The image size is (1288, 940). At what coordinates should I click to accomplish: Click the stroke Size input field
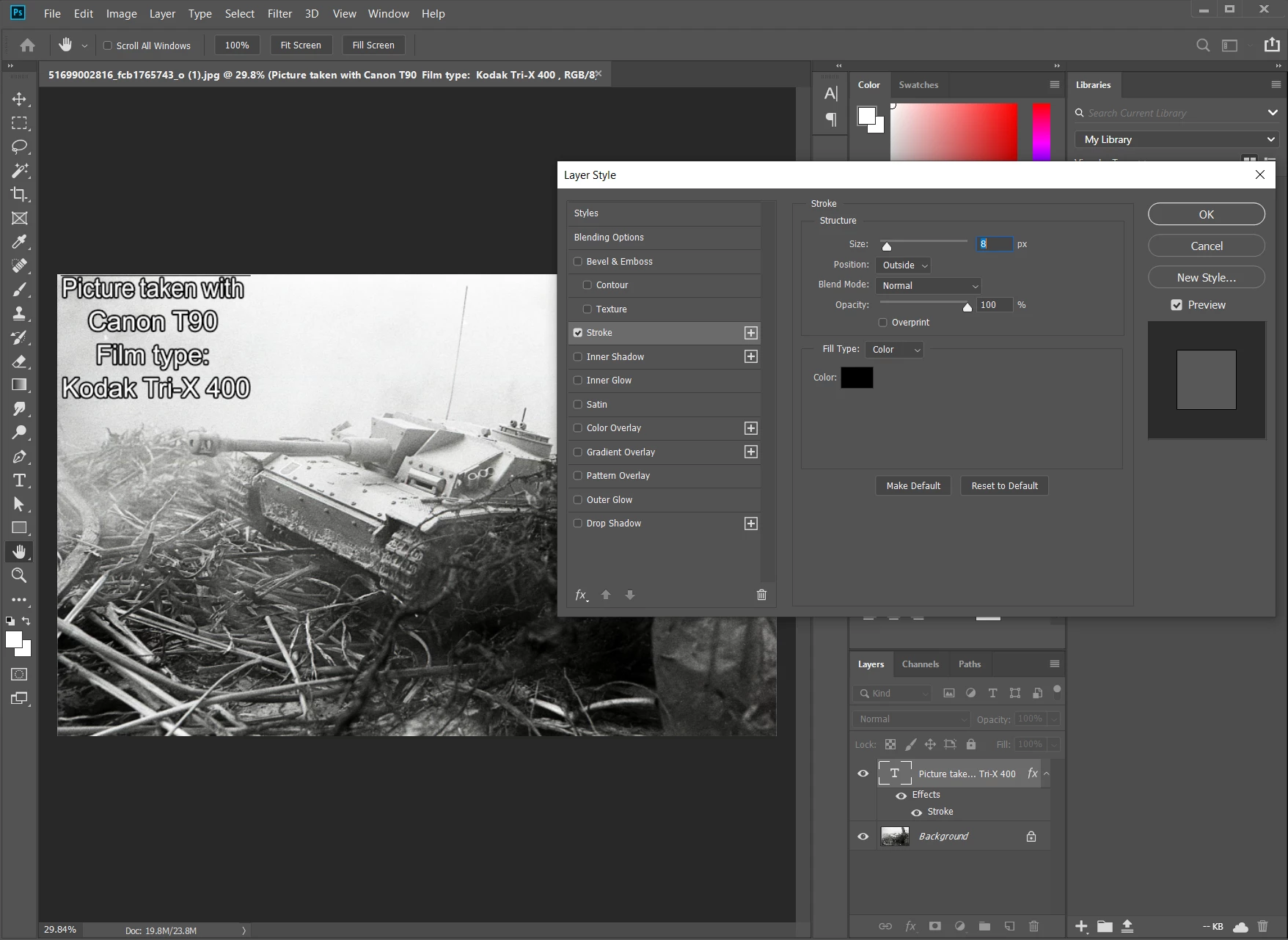tap(995, 244)
